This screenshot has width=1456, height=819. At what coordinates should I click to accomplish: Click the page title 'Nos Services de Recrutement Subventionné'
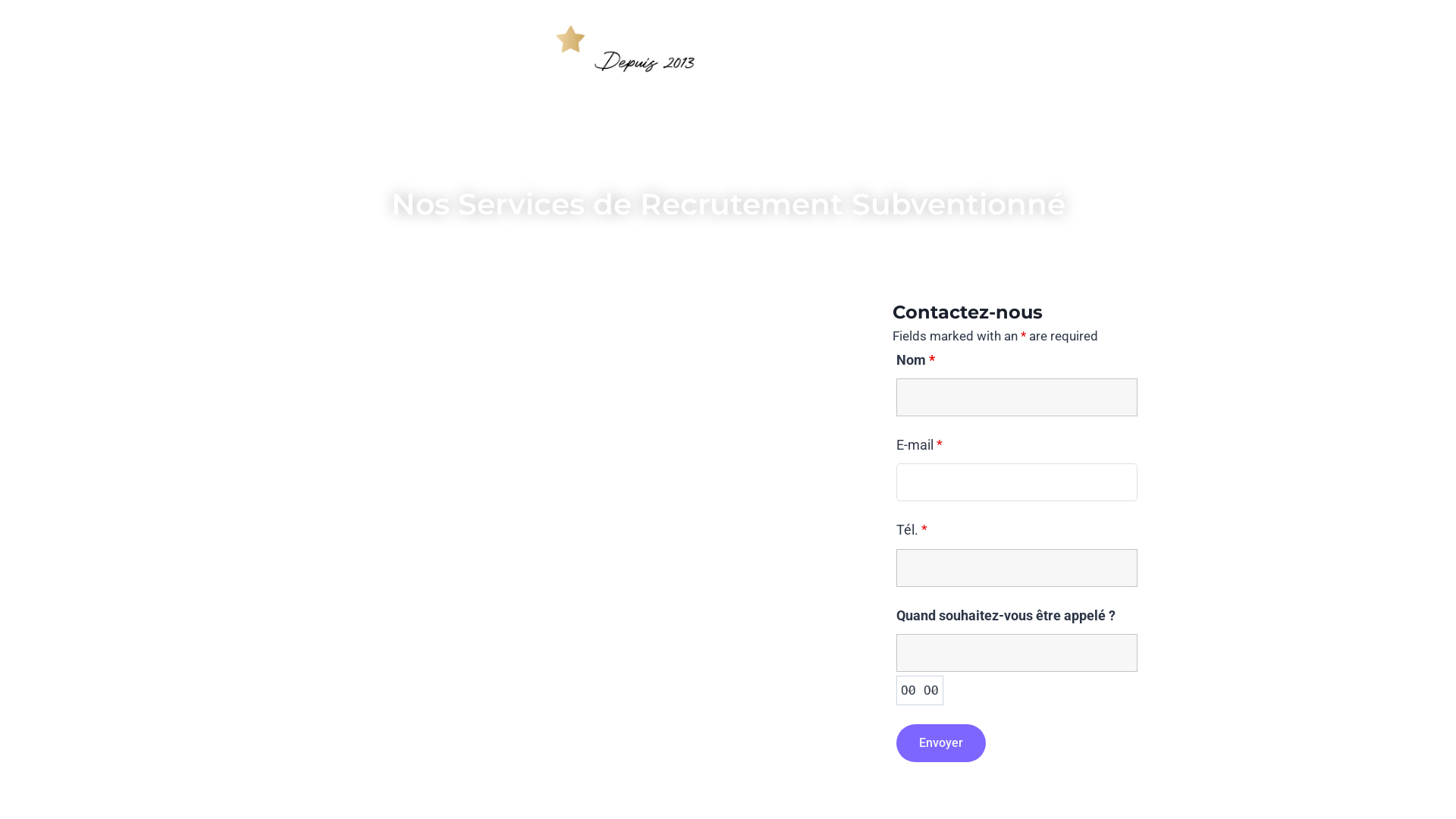pyautogui.click(x=727, y=204)
